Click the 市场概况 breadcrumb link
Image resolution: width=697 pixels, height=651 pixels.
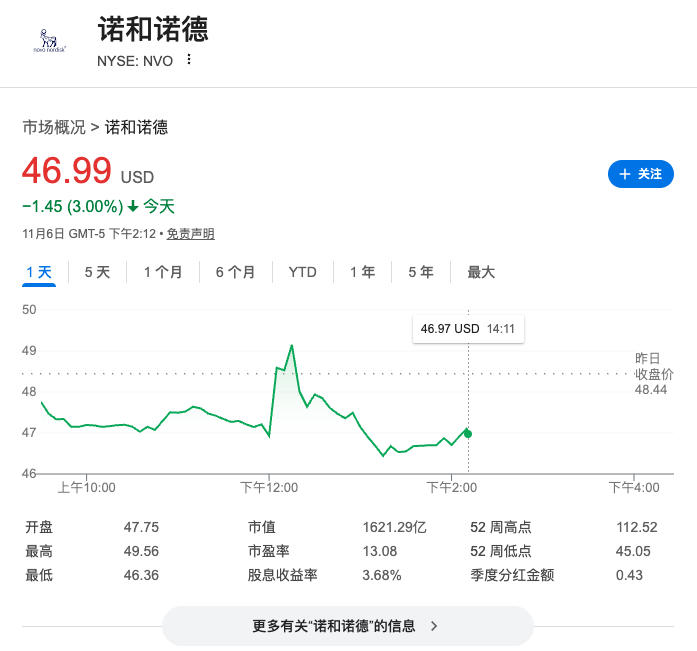pyautogui.click(x=54, y=127)
